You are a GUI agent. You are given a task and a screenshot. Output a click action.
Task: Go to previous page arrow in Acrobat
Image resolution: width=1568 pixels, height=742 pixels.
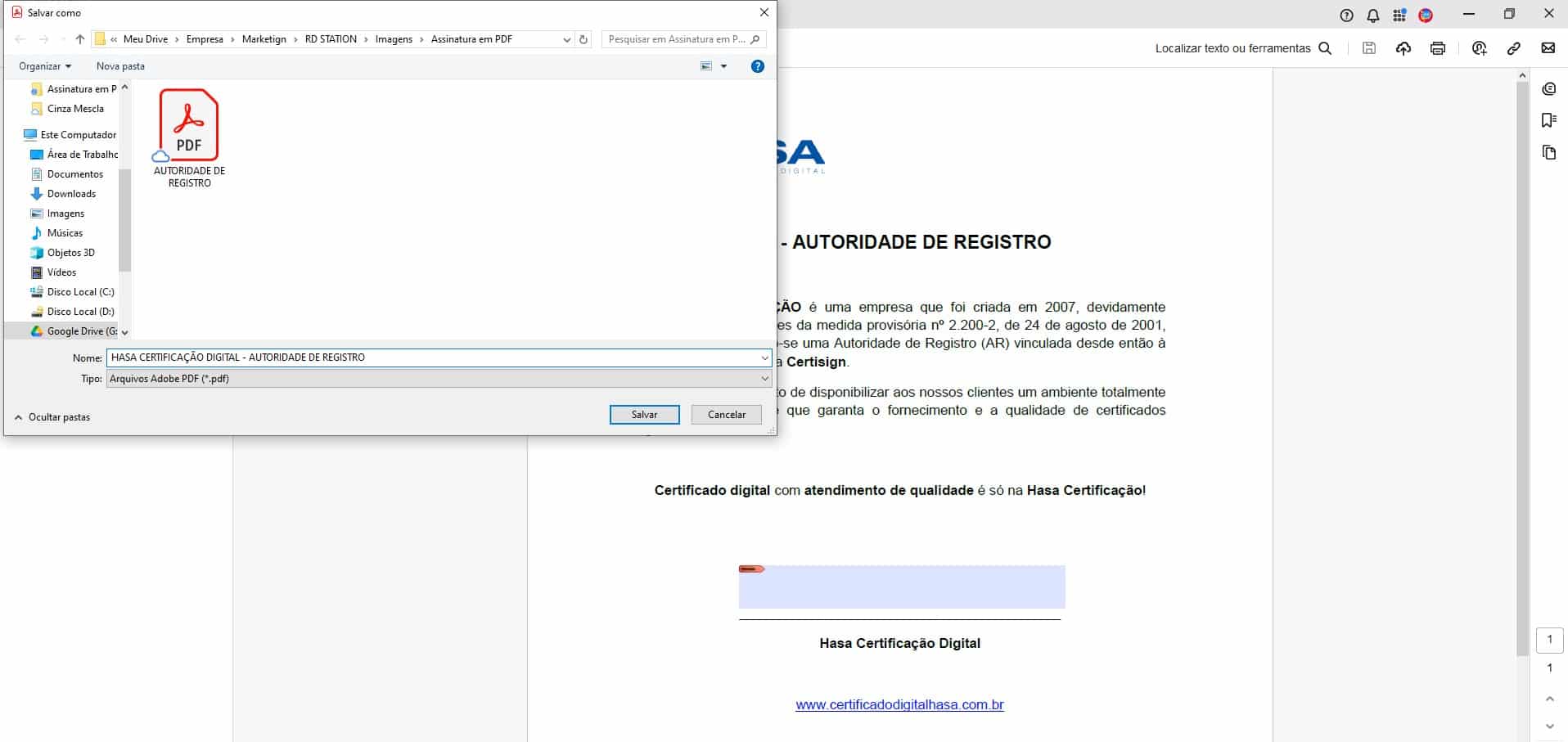[x=1549, y=699]
